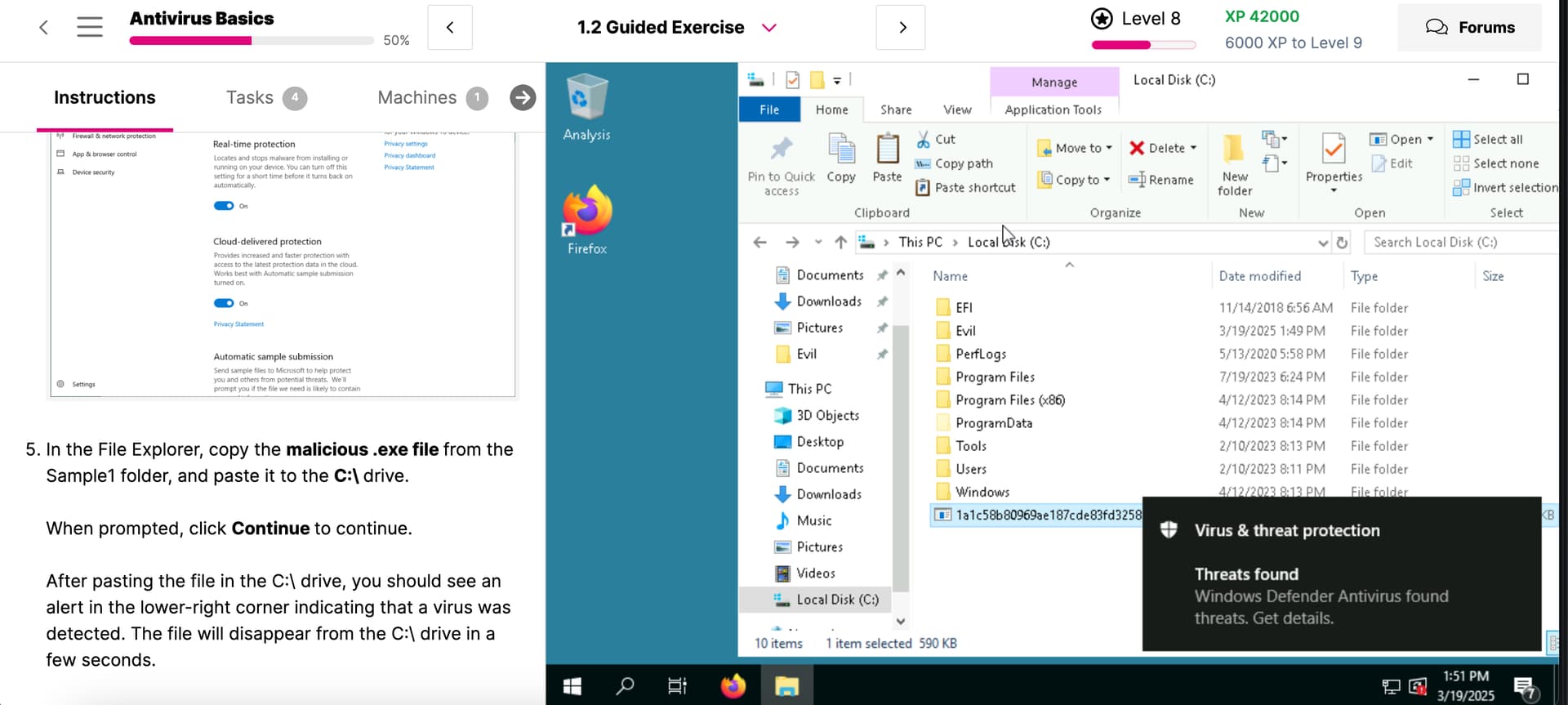Image resolution: width=1568 pixels, height=705 pixels.
Task: Open the File ribbon tab
Action: pyautogui.click(x=769, y=109)
